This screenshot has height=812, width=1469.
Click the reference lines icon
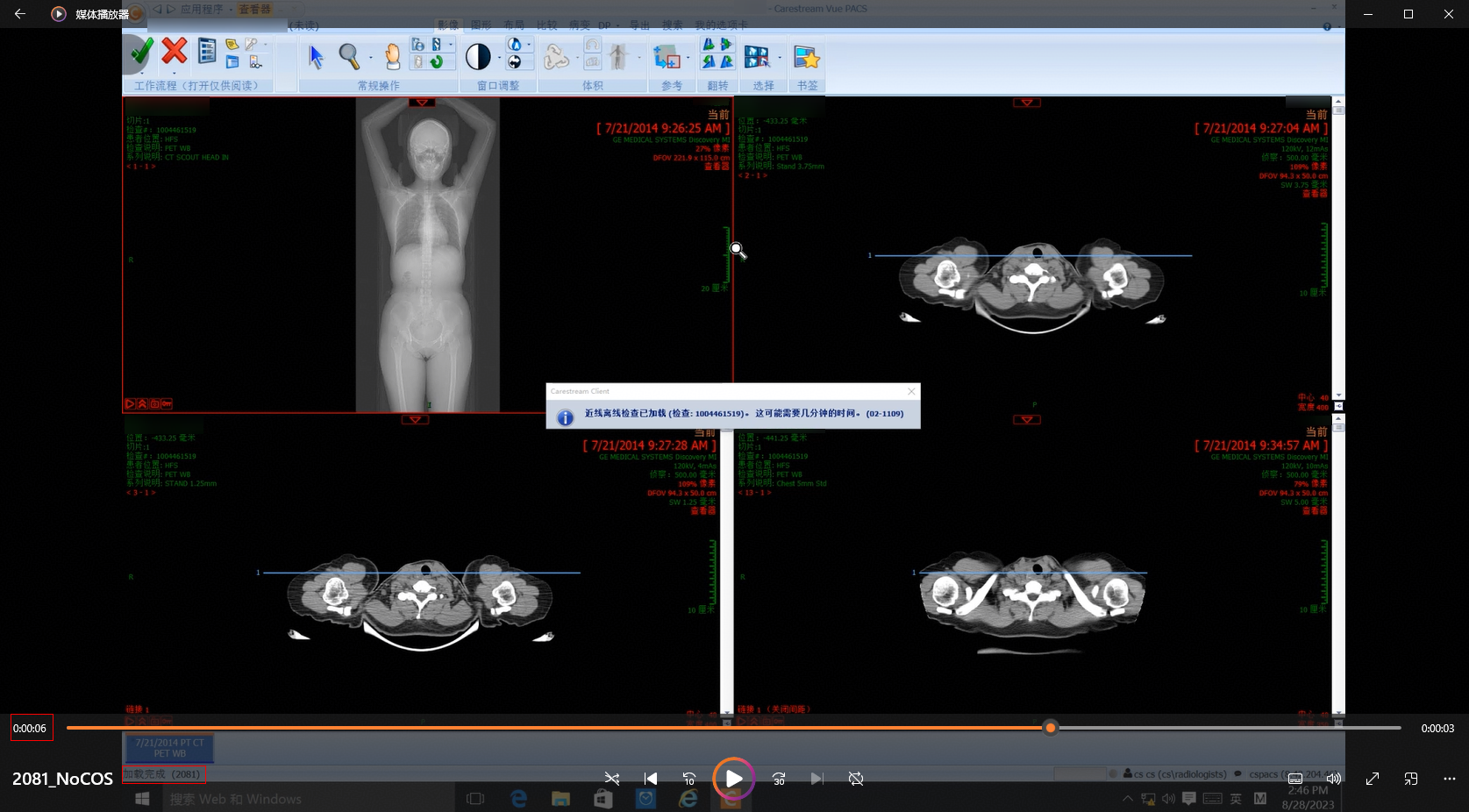(x=667, y=57)
